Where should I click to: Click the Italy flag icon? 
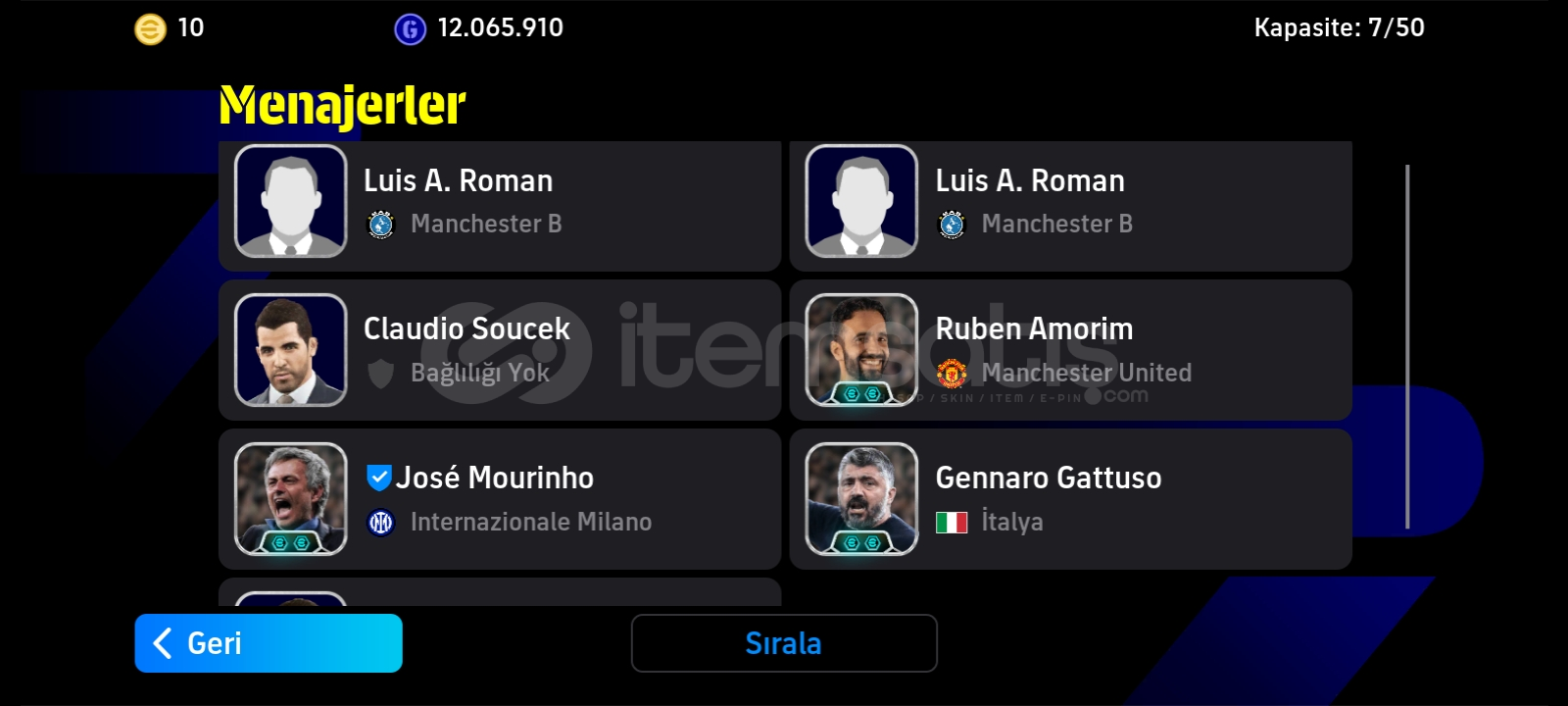(x=952, y=522)
